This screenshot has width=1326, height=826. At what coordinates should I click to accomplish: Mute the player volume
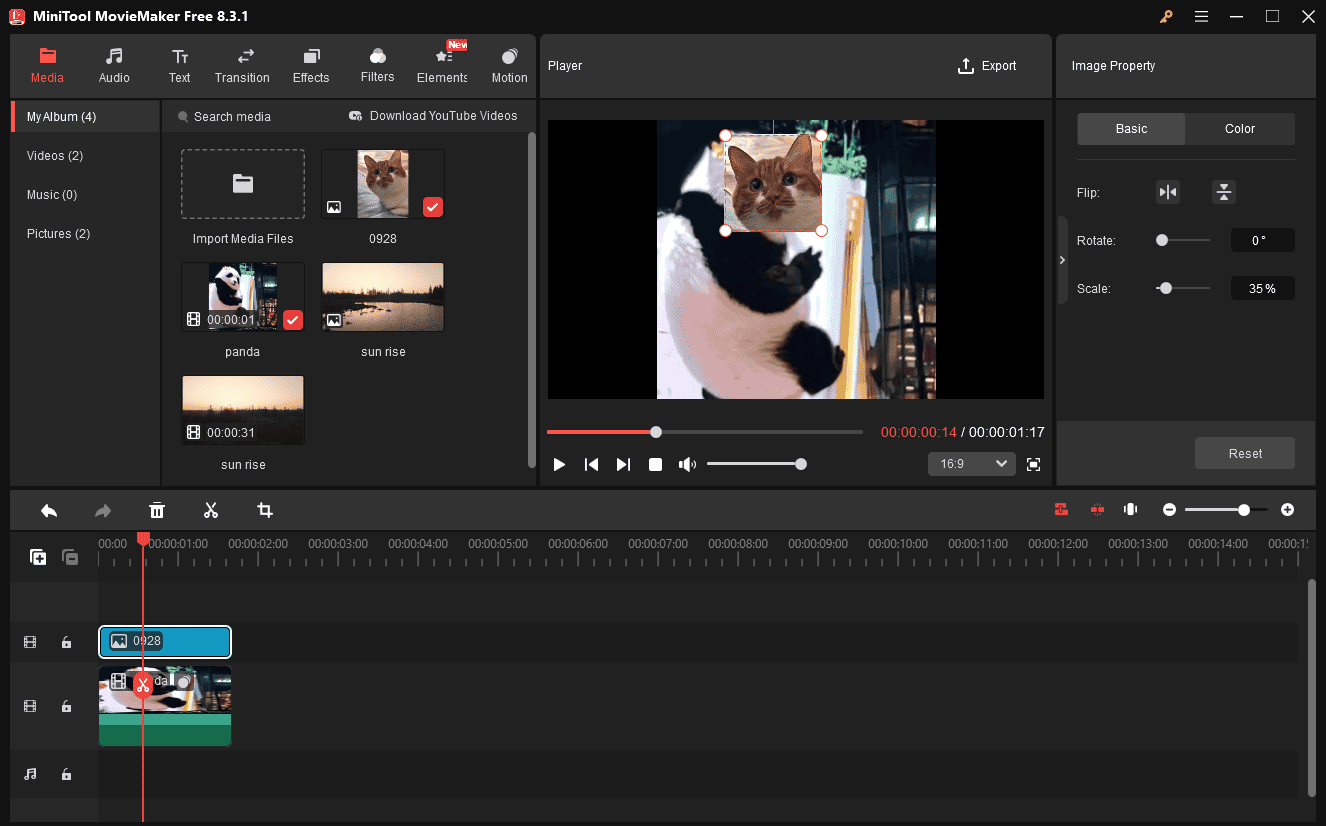(688, 463)
